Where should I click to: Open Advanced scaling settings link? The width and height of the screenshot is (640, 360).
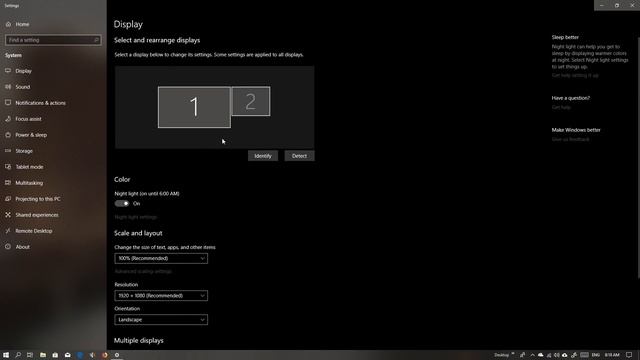(x=143, y=271)
